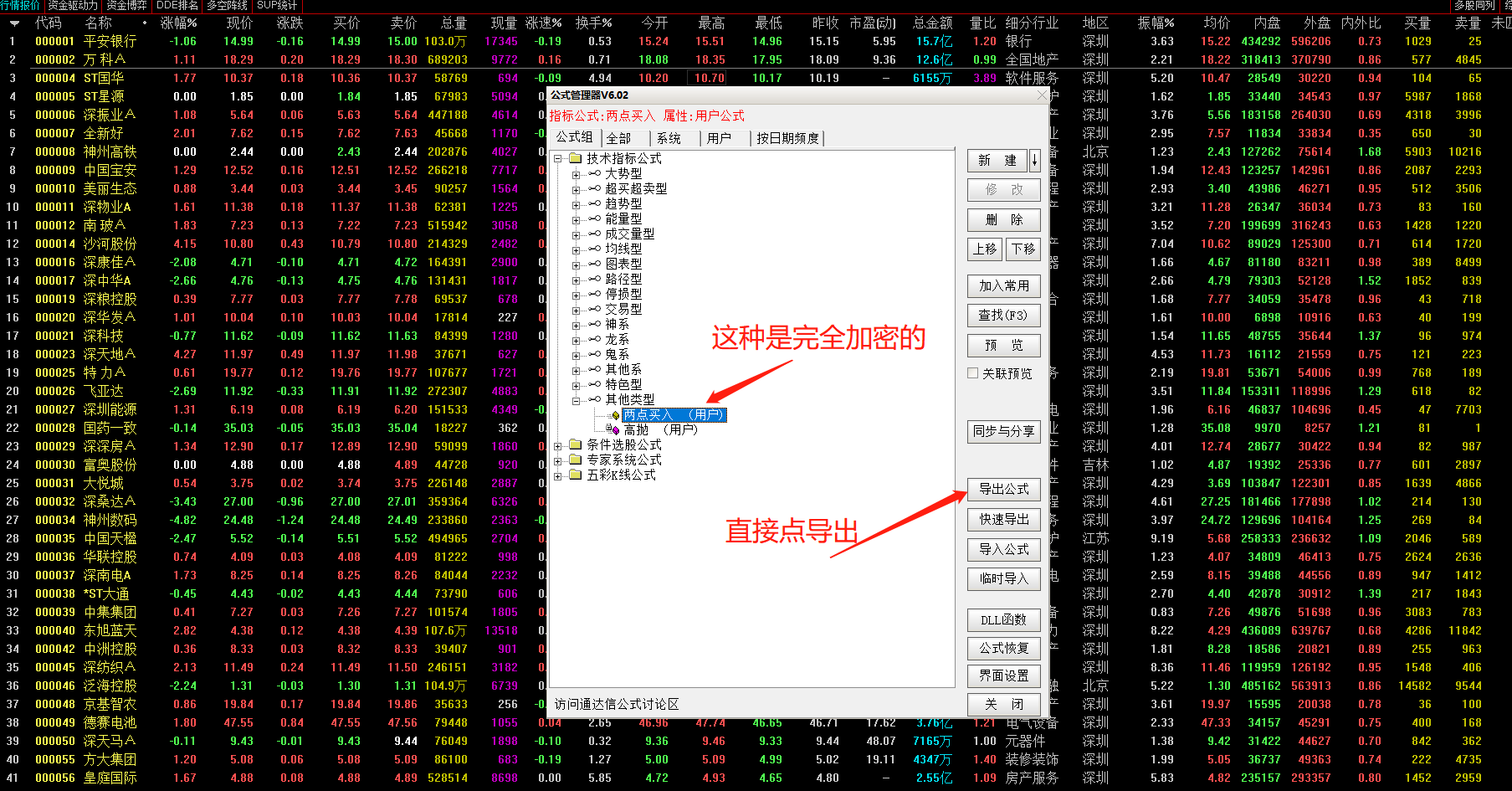Expand the 神系 category

coord(576,325)
